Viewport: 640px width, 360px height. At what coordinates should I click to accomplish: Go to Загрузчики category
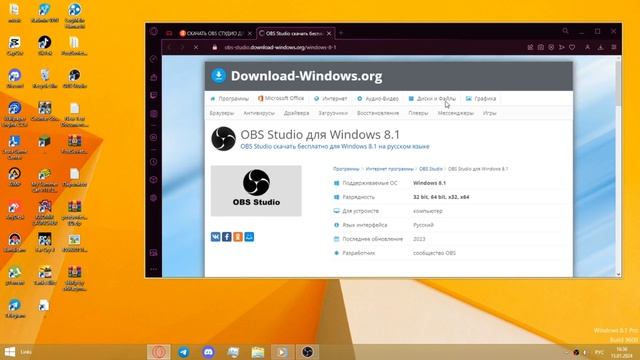coord(333,113)
